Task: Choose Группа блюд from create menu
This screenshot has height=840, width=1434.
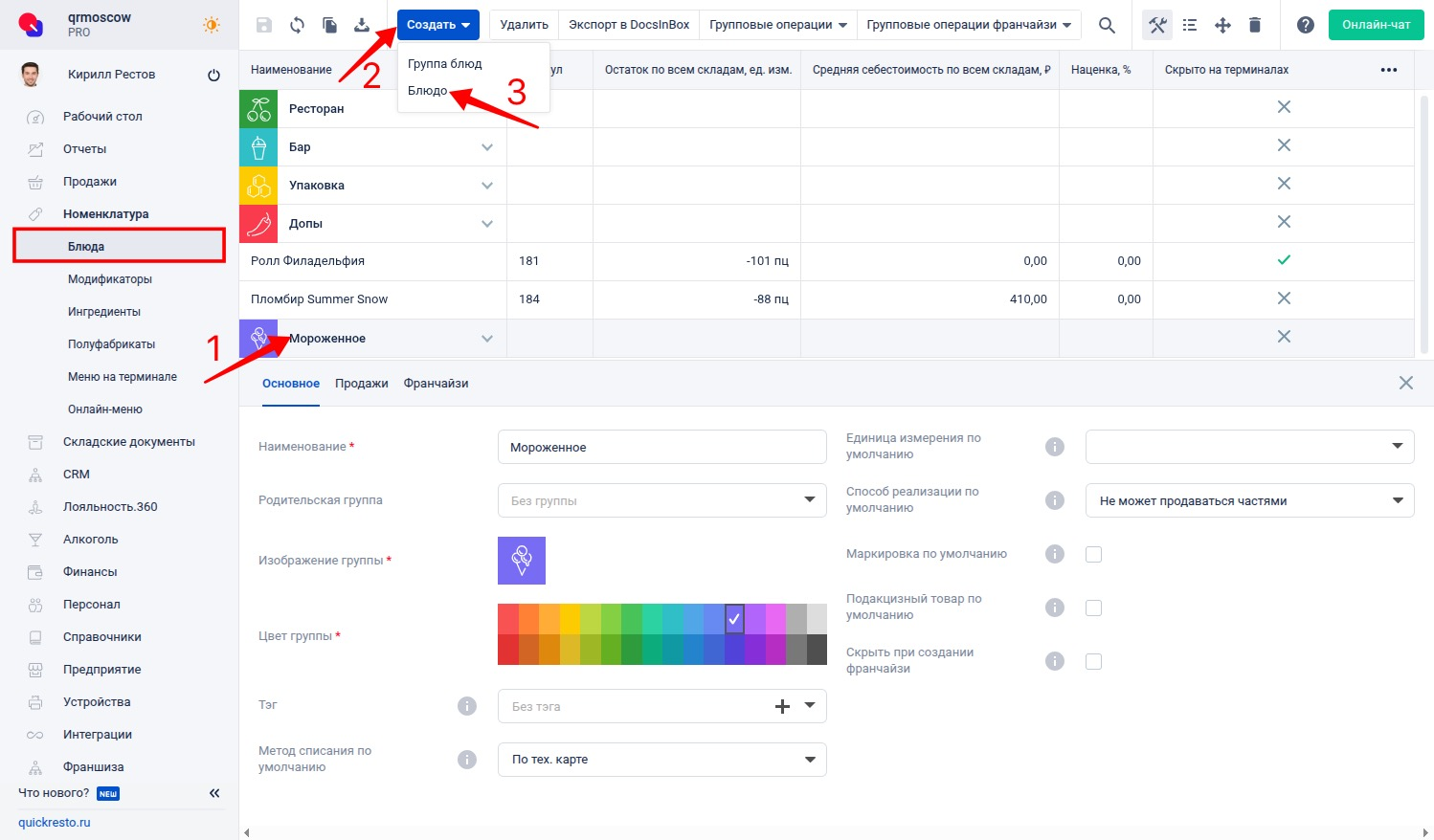Action: pyautogui.click(x=445, y=64)
